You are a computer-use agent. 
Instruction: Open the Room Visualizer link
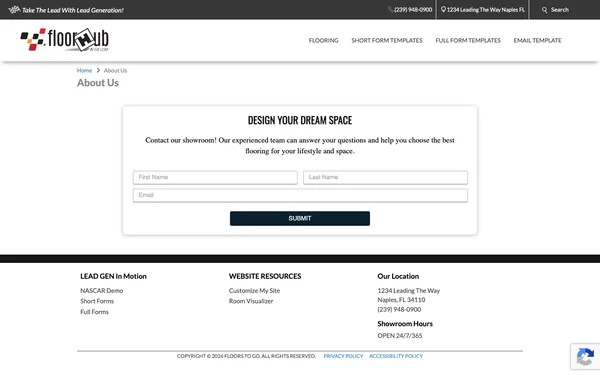[251, 301]
